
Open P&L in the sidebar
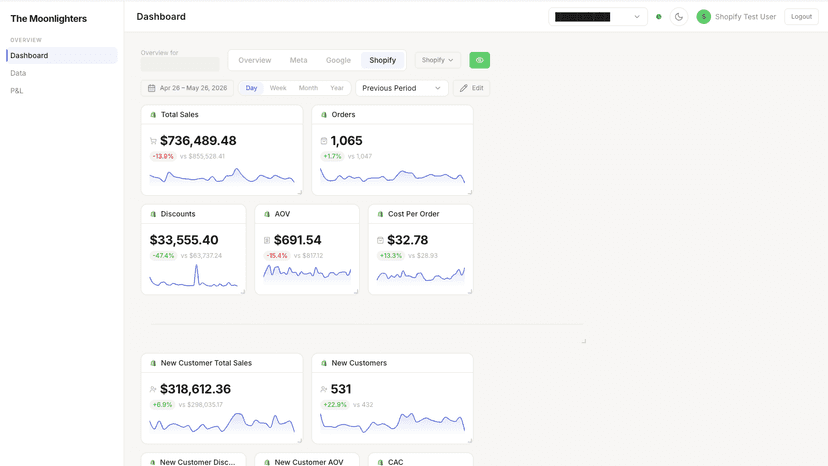pyautogui.click(x=62, y=91)
